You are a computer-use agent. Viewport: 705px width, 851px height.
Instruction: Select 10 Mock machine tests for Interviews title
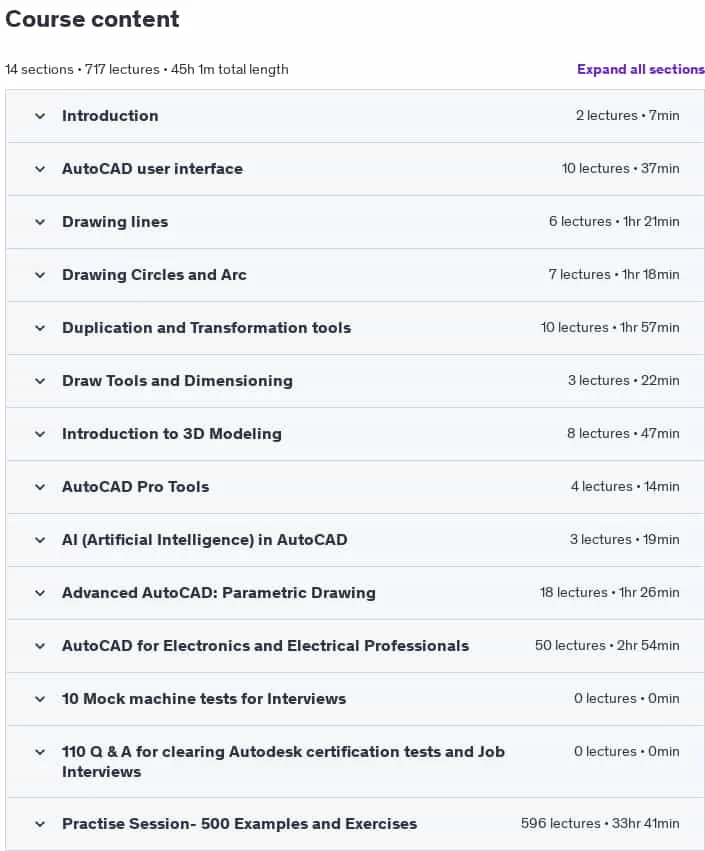point(204,698)
